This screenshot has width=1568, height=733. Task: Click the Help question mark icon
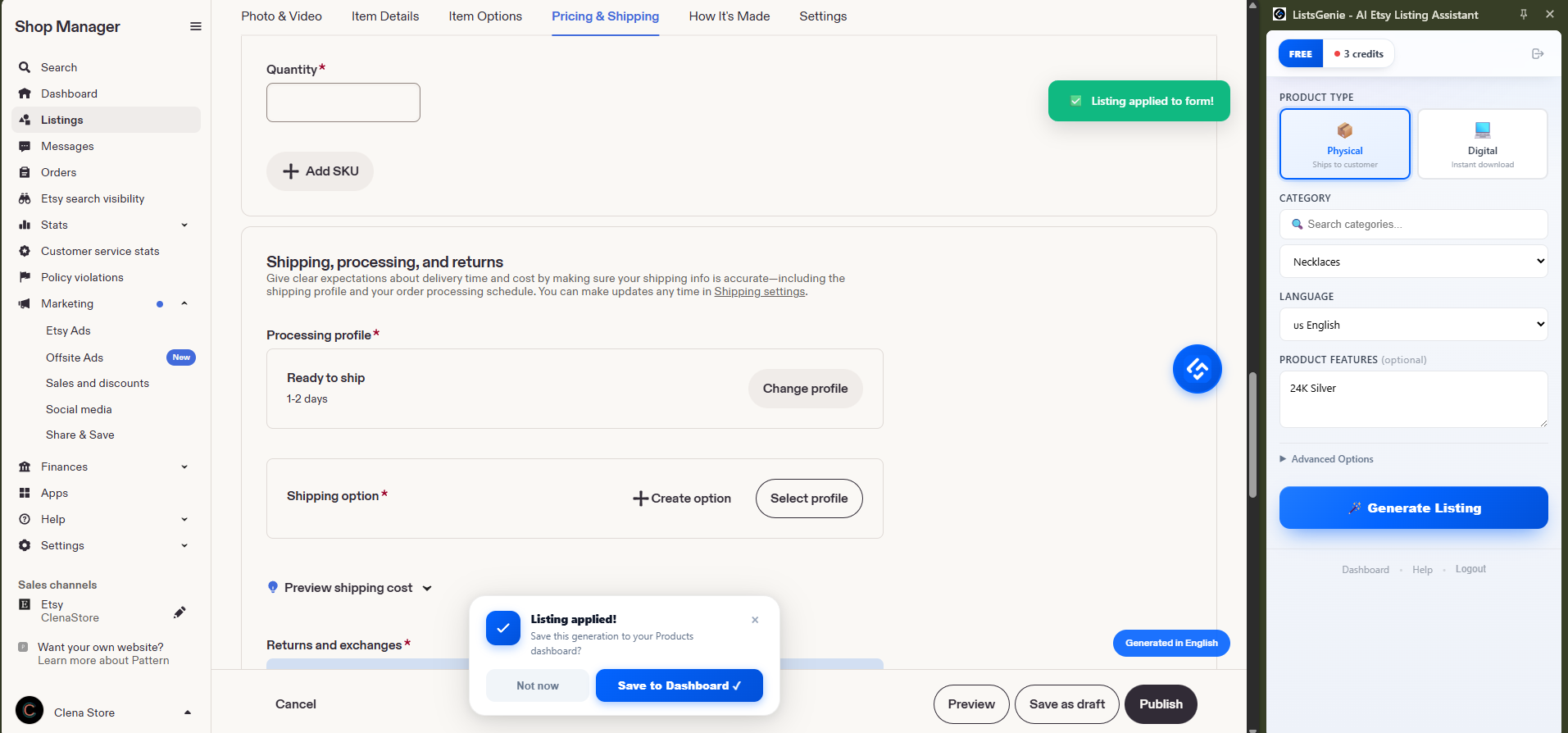[25, 519]
